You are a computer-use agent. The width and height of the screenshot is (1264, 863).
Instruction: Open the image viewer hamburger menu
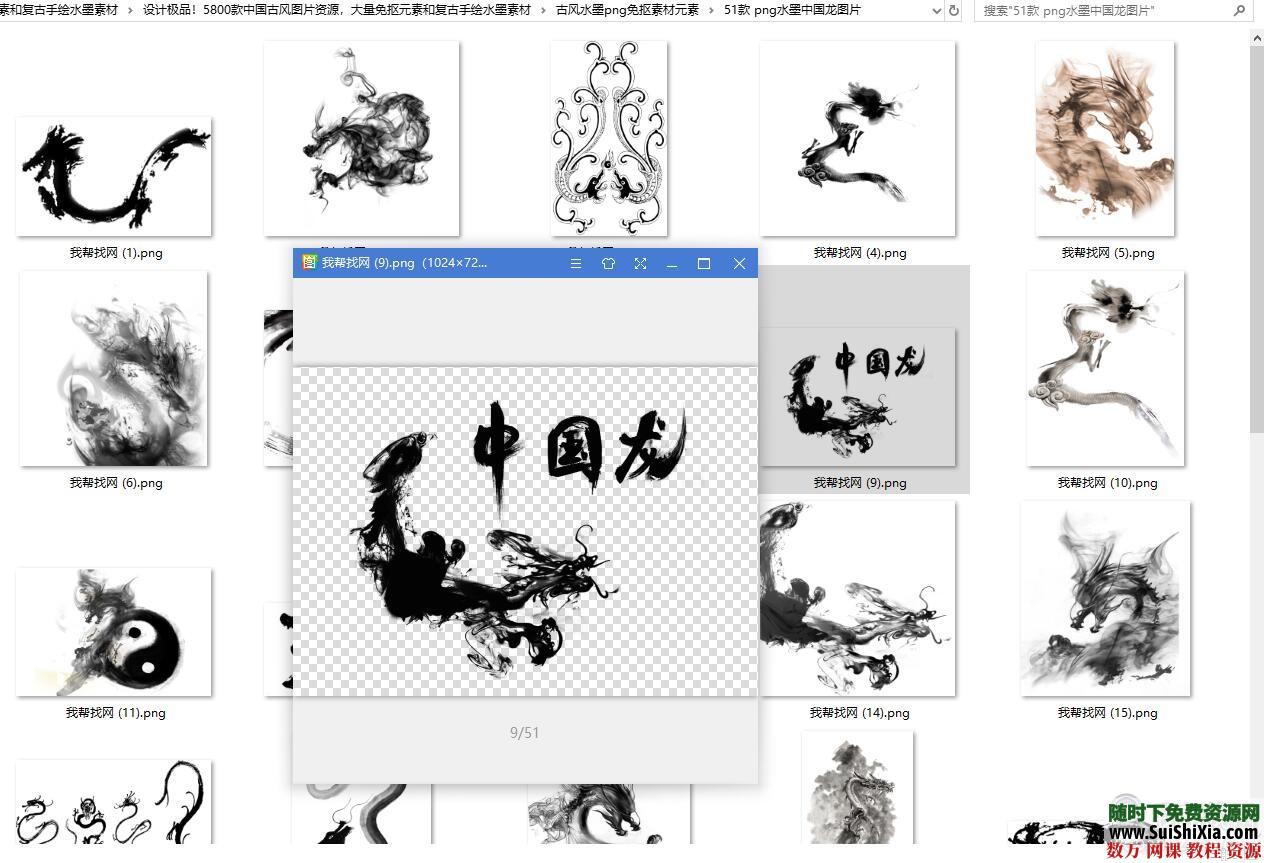(x=576, y=263)
